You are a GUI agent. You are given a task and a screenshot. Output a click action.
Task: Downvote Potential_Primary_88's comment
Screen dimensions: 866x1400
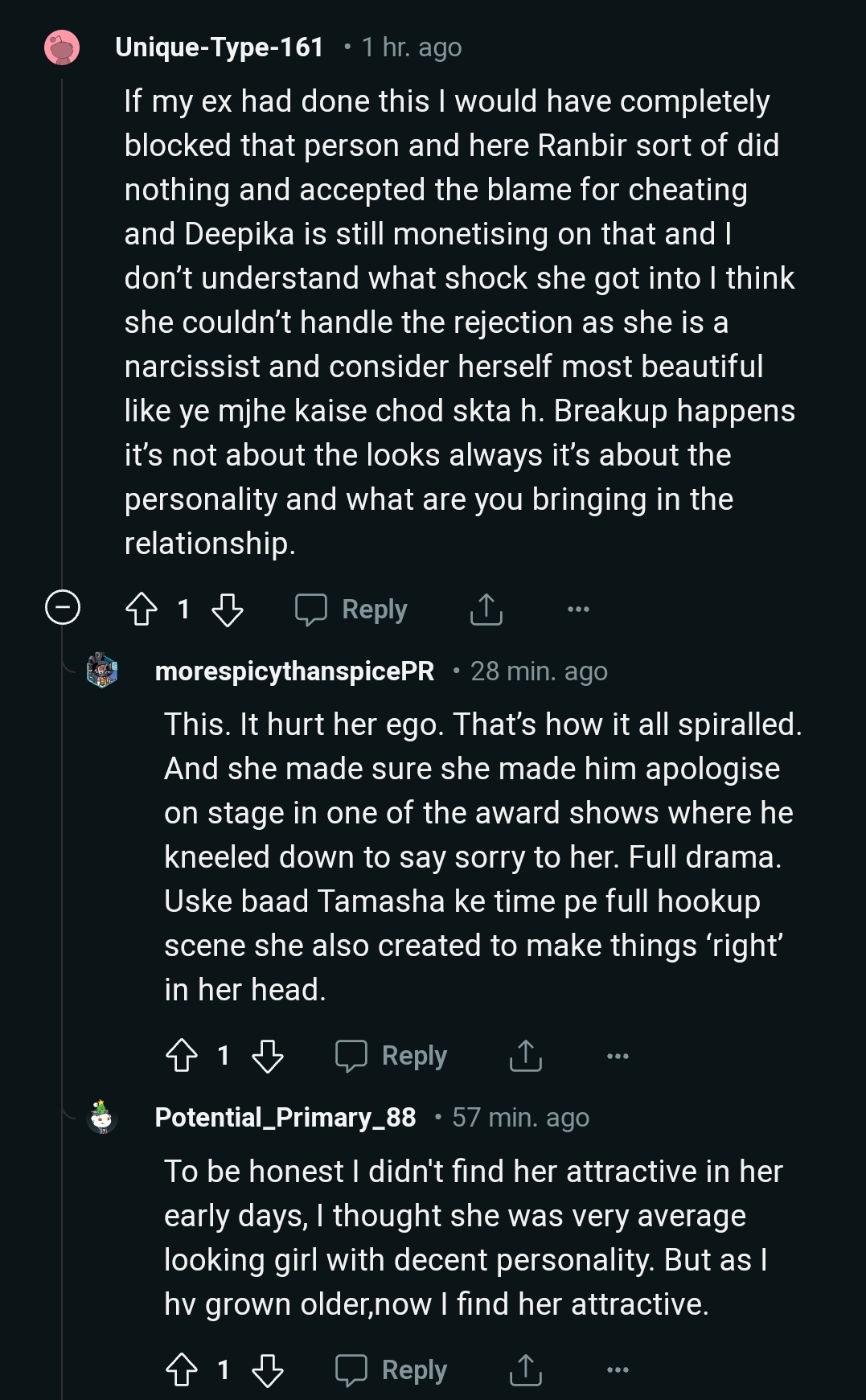[x=267, y=1370]
